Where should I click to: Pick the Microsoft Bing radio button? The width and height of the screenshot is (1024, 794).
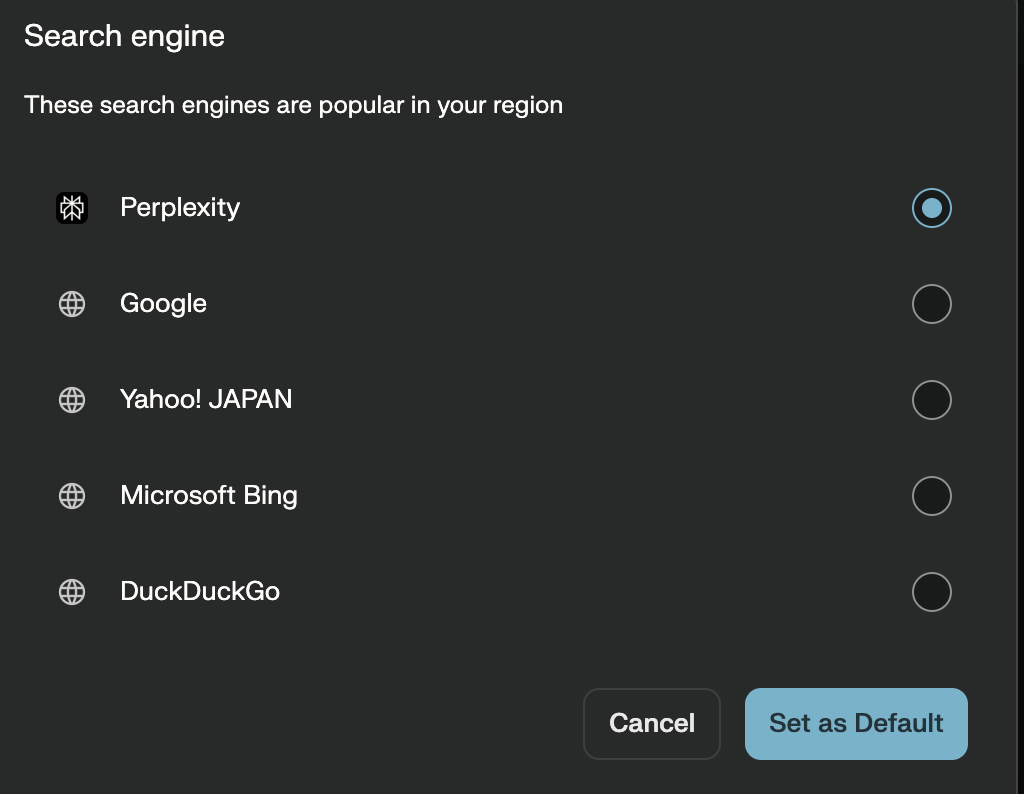(931, 496)
